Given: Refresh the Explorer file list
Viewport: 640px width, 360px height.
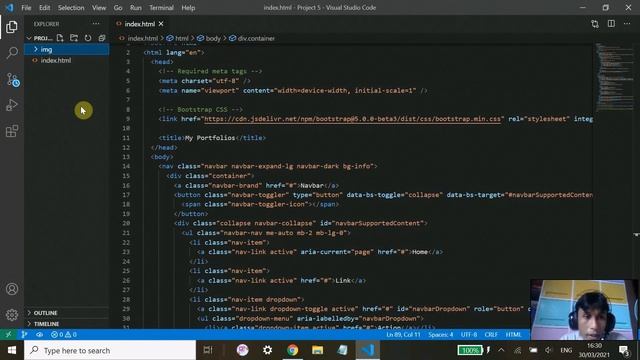Looking at the screenshot, I should click(x=88, y=38).
